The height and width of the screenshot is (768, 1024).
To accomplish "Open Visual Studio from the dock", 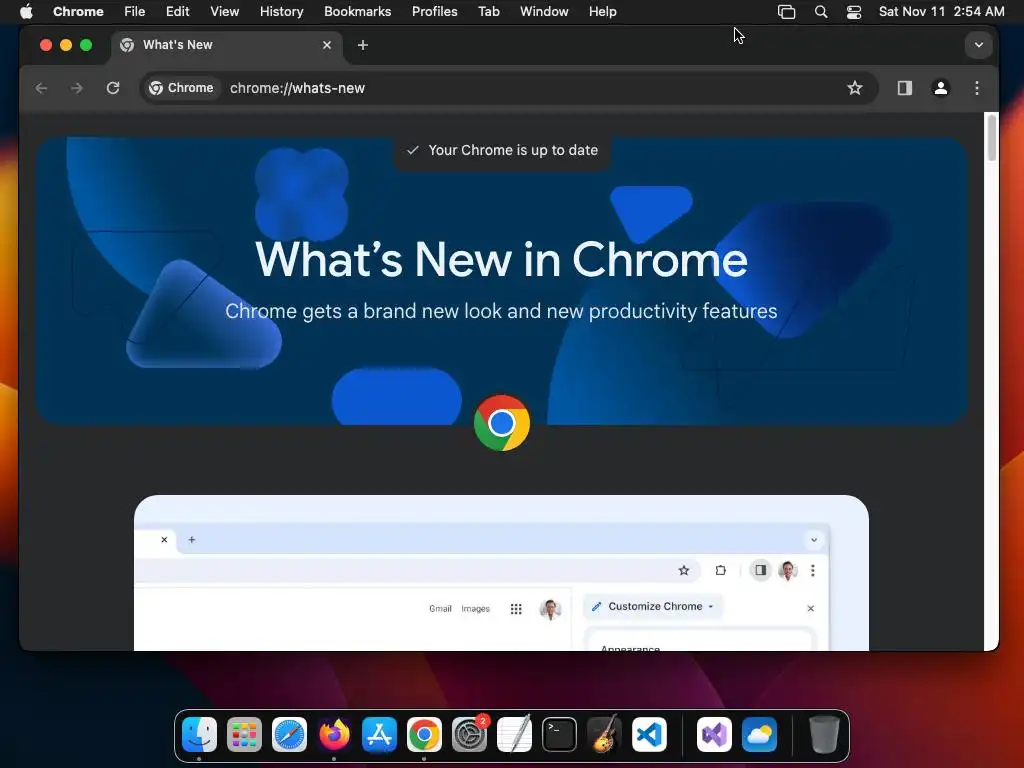I will pyautogui.click(x=714, y=735).
